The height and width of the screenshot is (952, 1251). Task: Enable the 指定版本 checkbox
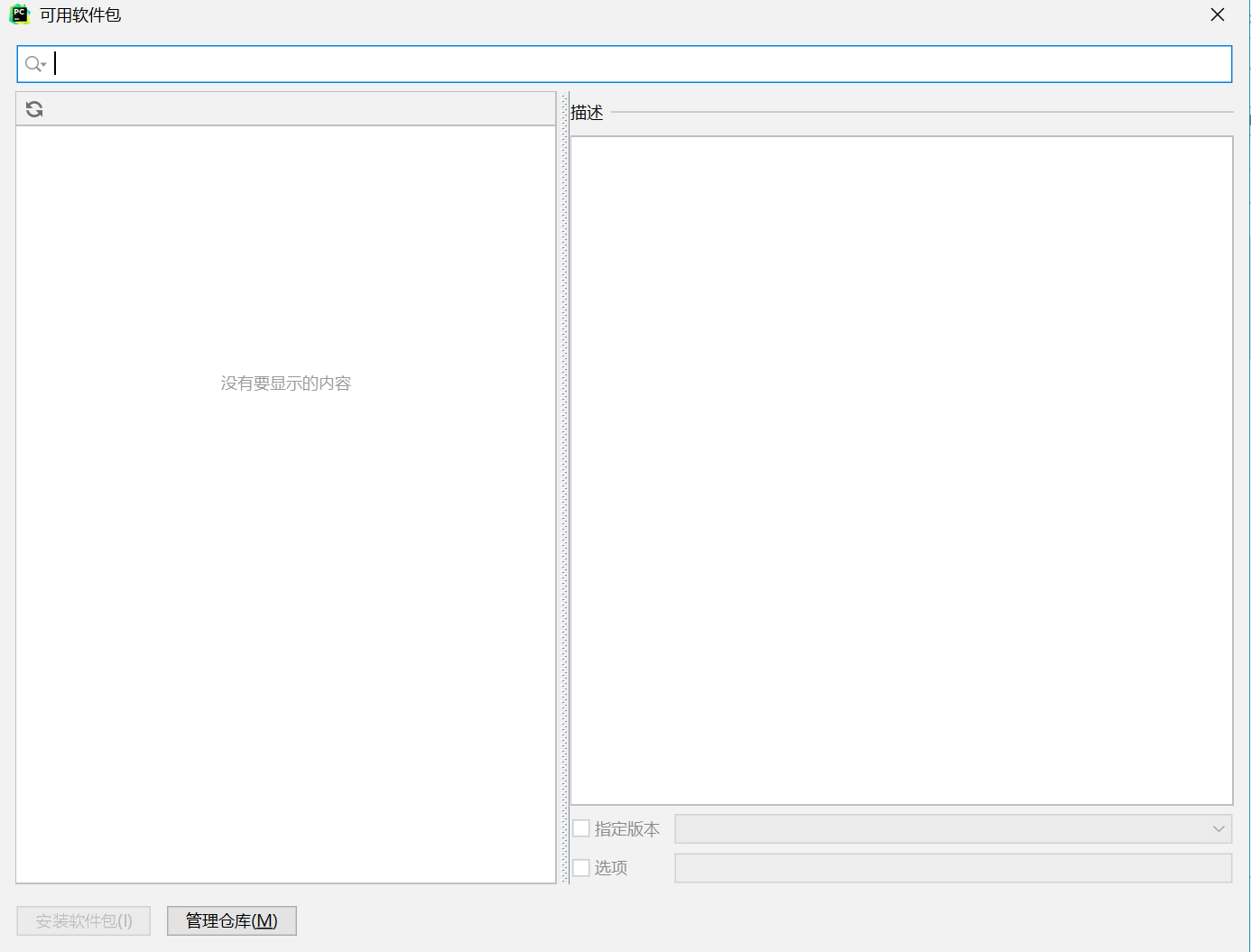[581, 828]
